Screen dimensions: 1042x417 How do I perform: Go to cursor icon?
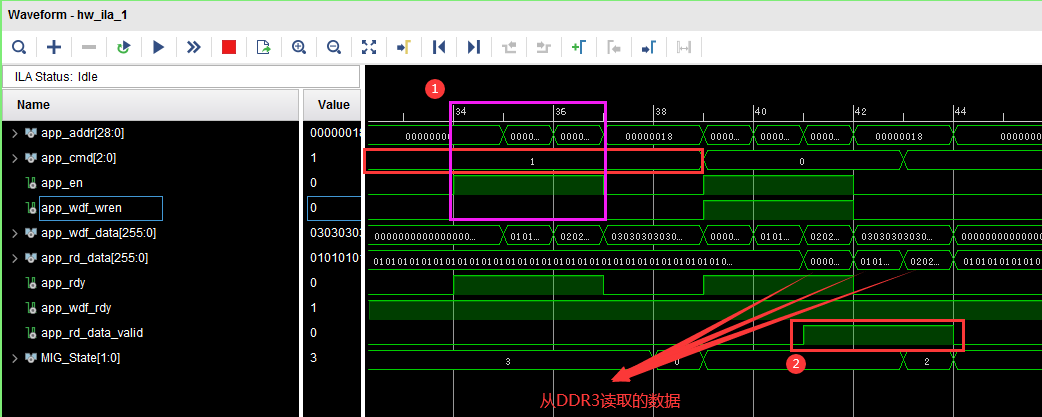(x=403, y=47)
